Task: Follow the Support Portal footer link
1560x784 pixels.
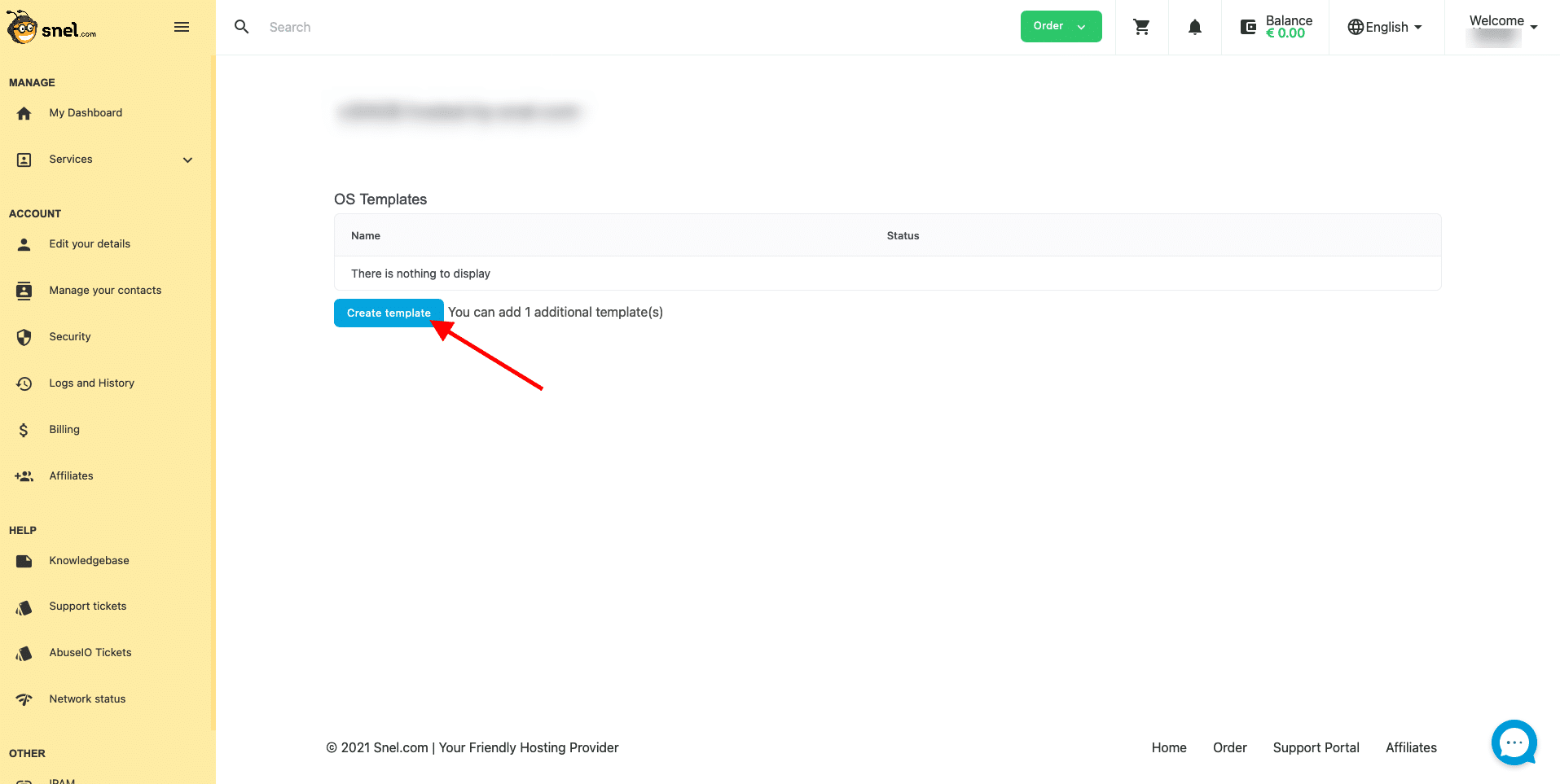Action: click(x=1316, y=747)
